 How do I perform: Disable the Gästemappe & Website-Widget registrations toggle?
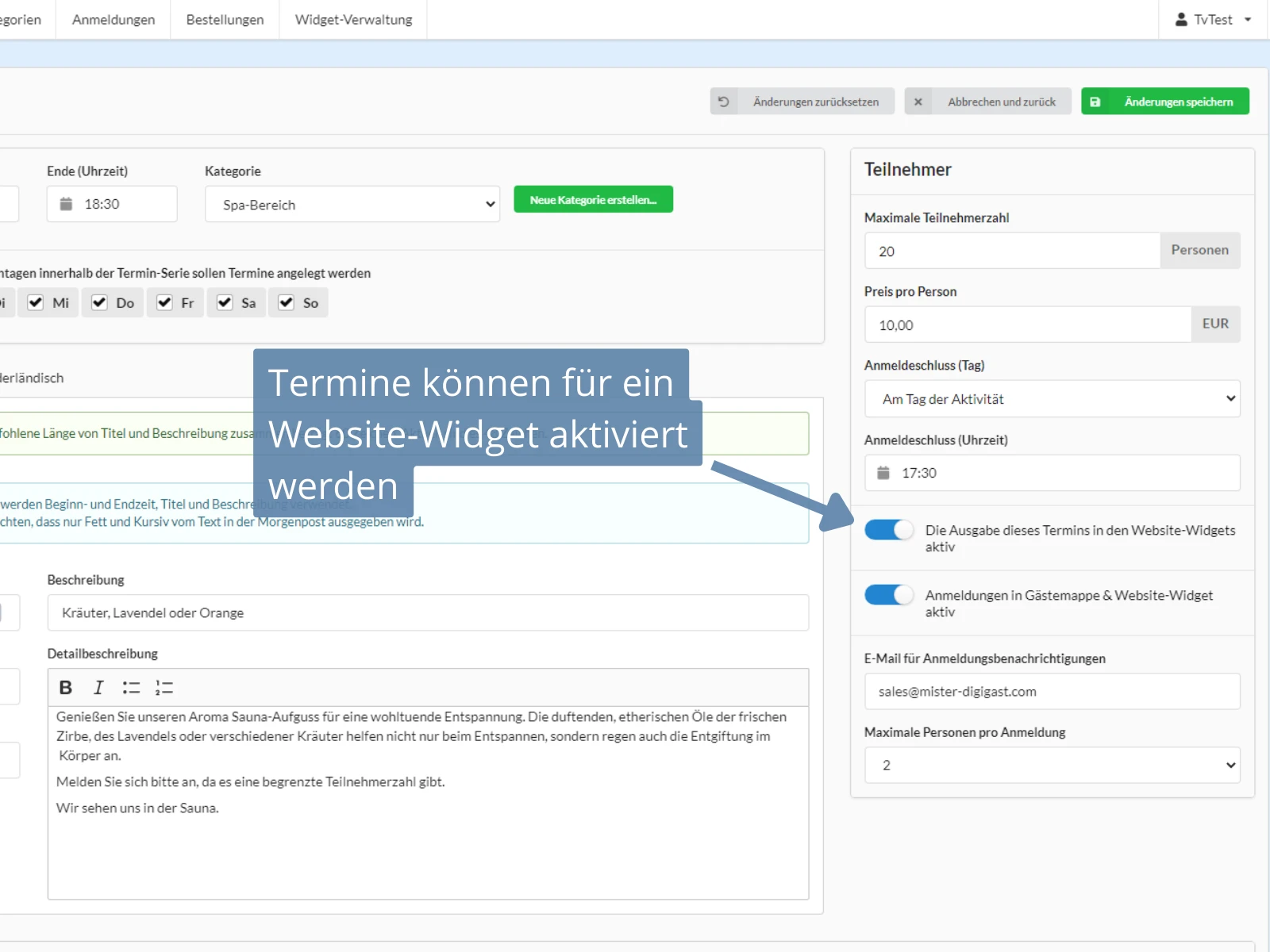point(889,594)
